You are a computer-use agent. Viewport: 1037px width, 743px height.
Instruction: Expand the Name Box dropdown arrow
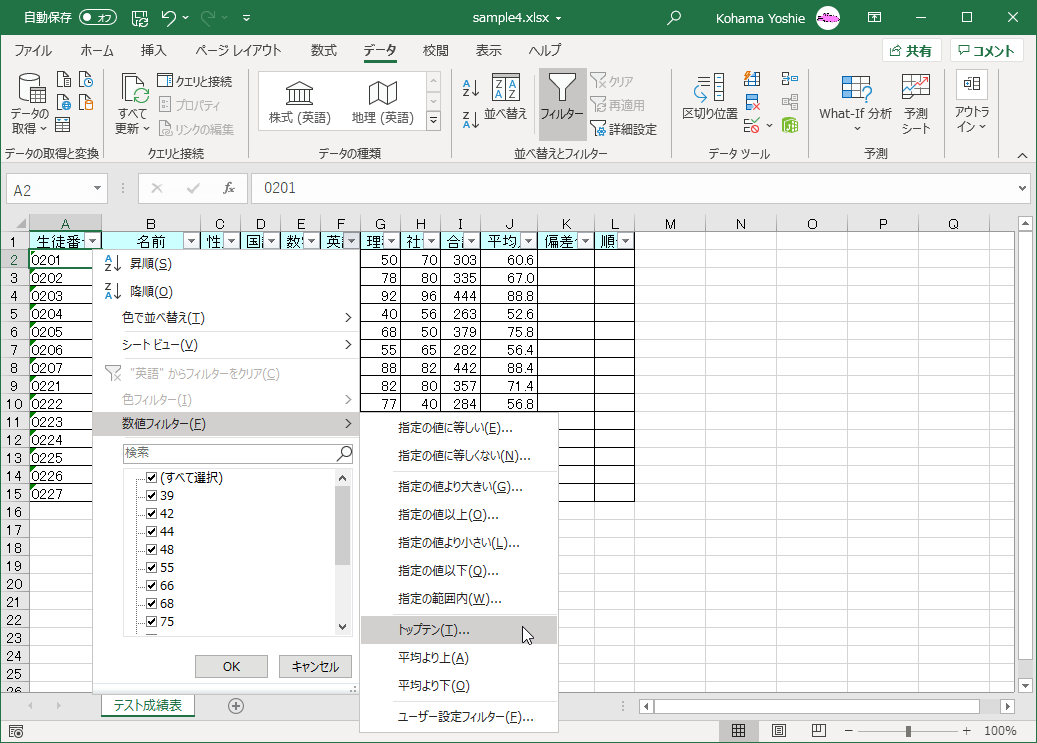point(97,189)
